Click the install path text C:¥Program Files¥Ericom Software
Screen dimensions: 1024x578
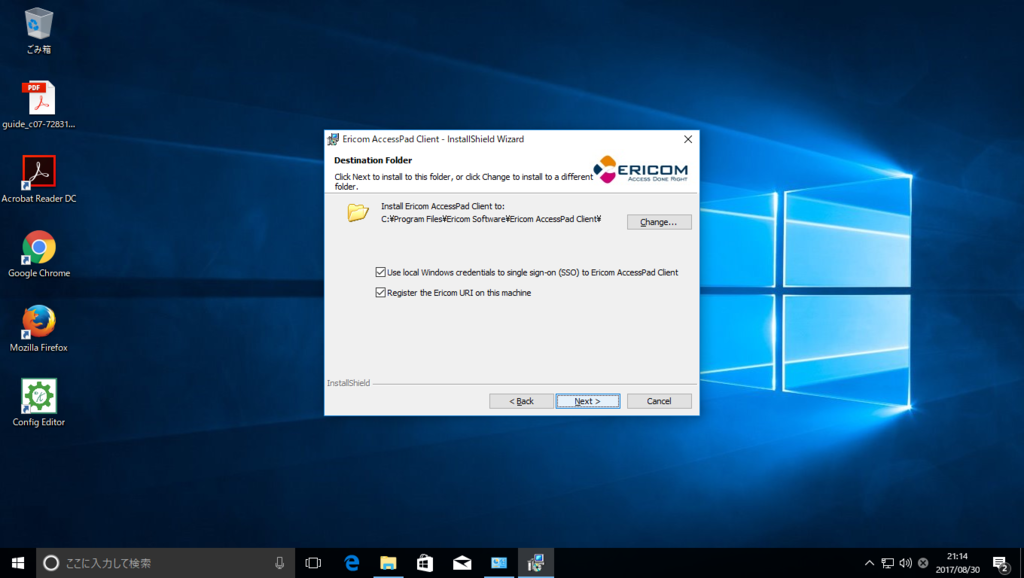[x=491, y=219]
